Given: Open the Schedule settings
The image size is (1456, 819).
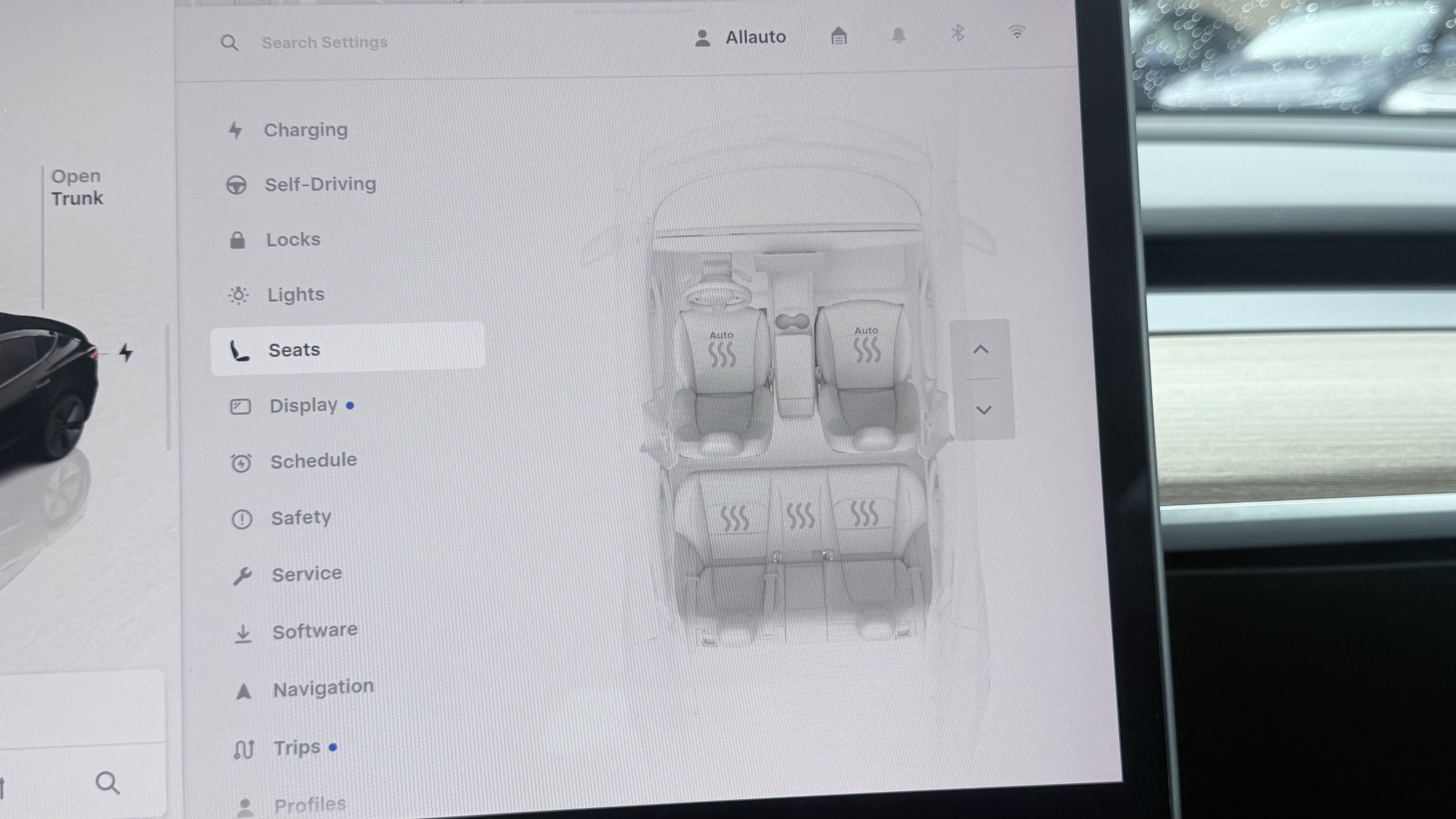Looking at the screenshot, I should pos(314,461).
